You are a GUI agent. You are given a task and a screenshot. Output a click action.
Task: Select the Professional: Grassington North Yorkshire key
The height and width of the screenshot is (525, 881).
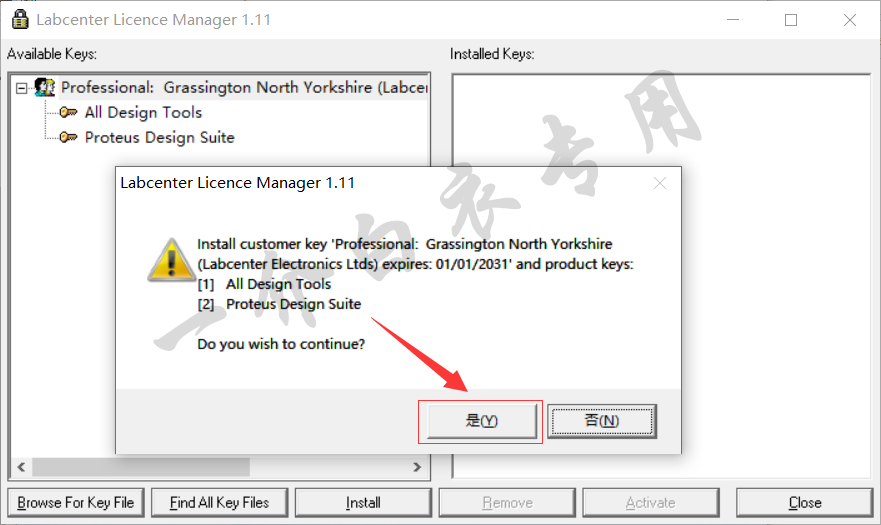click(244, 88)
